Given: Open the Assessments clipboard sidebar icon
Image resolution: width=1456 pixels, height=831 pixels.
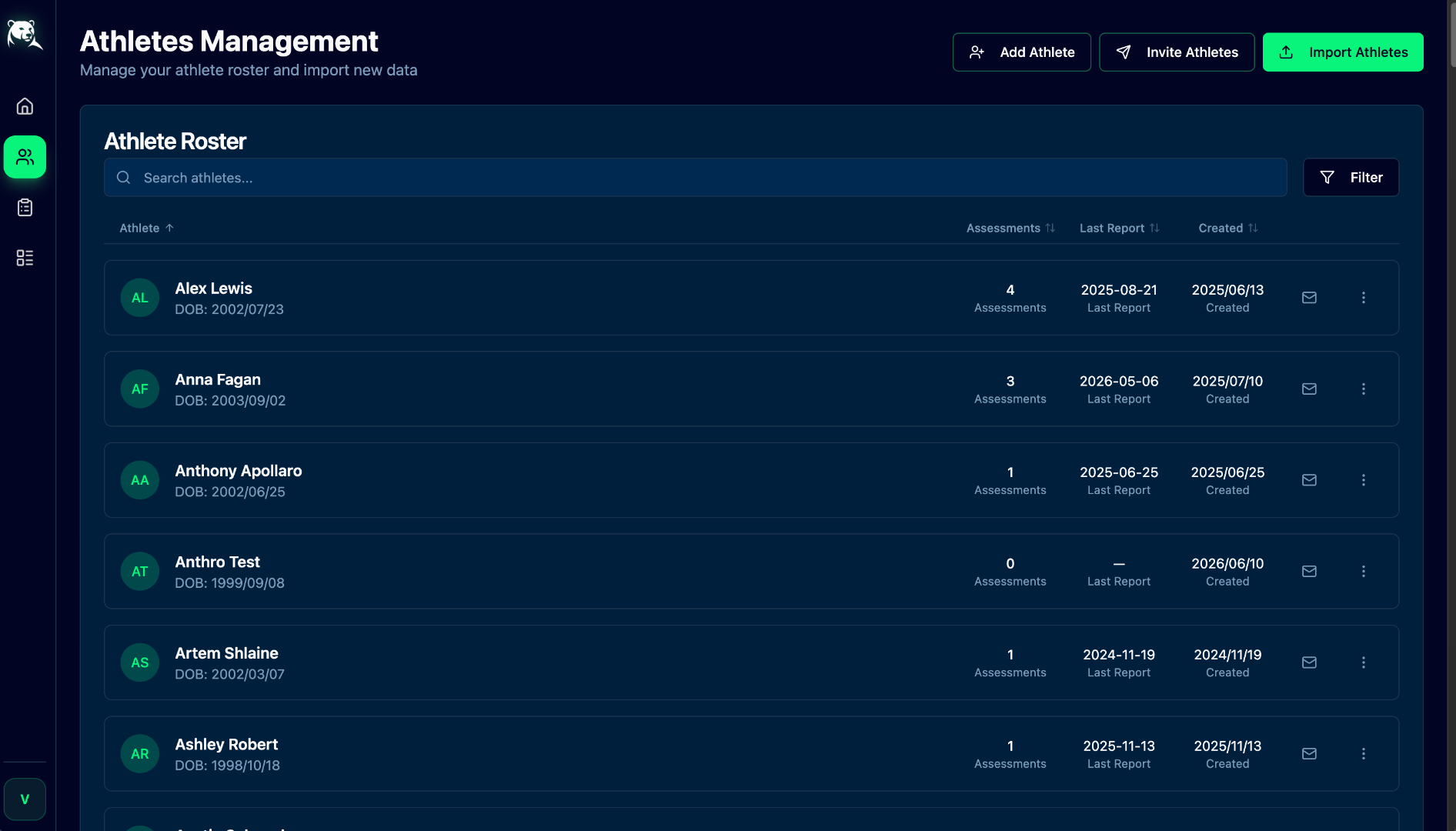Looking at the screenshot, I should click(25, 208).
